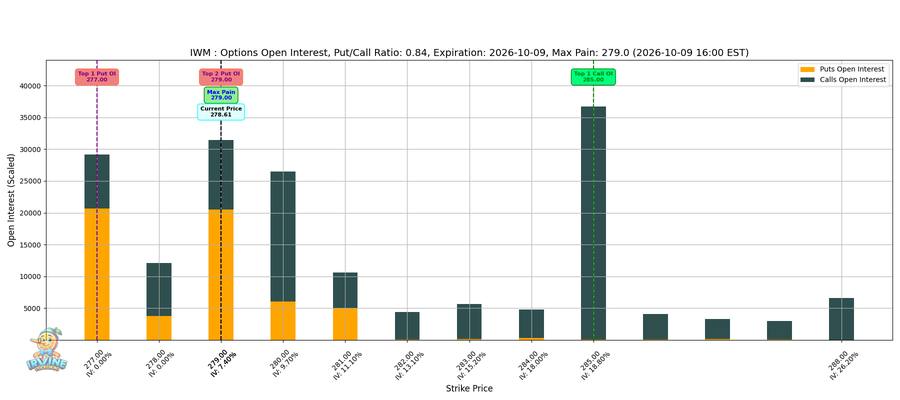This screenshot has height=400, width=900.
Task: Click the x-axis label '283.00 IV: 15.20%'
Action: pyautogui.click(x=470, y=363)
